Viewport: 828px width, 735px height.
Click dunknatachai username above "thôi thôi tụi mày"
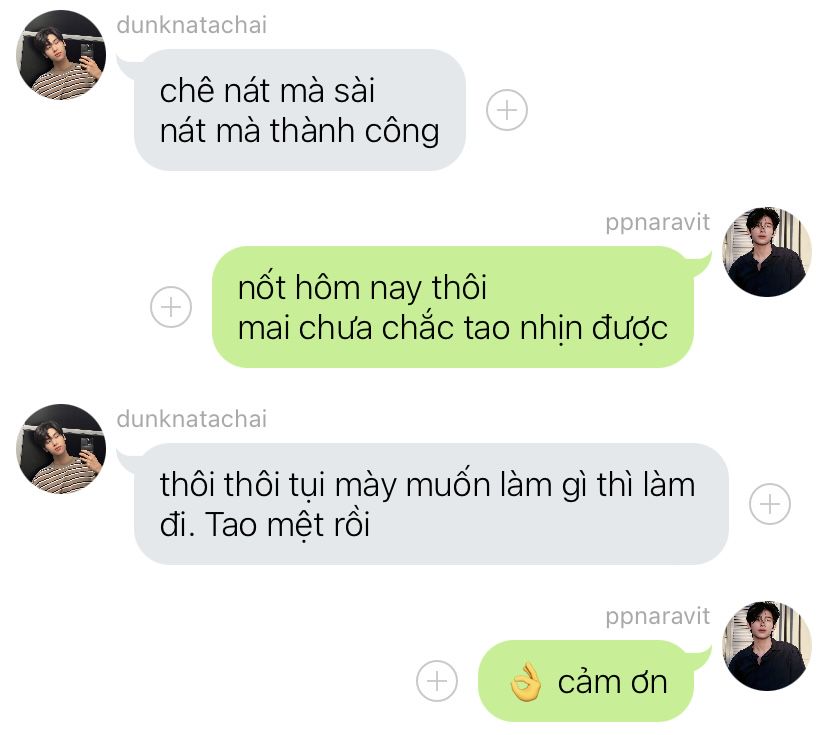(192, 419)
